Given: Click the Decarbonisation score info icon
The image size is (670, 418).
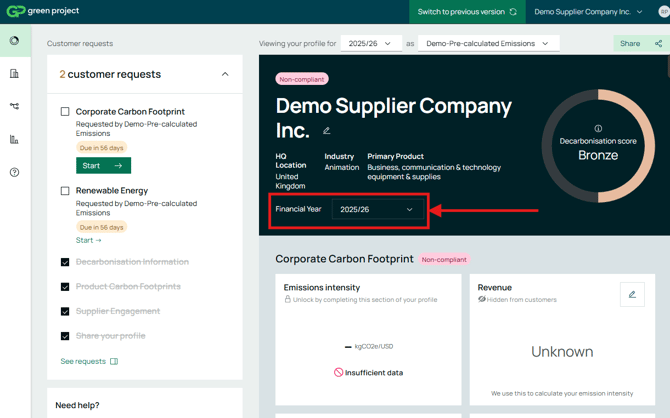Looking at the screenshot, I should [x=598, y=129].
